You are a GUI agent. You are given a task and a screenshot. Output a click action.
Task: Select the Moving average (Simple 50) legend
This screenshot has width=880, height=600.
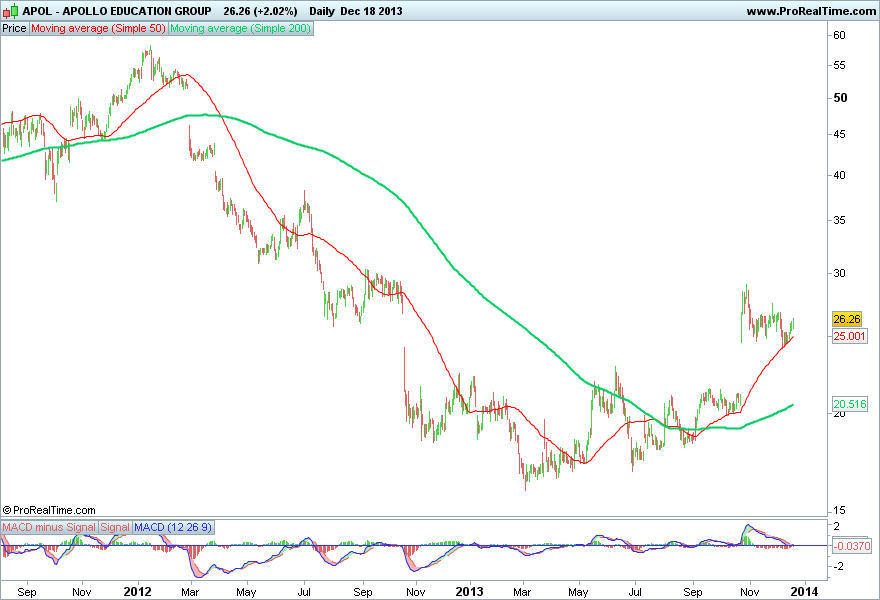point(98,28)
